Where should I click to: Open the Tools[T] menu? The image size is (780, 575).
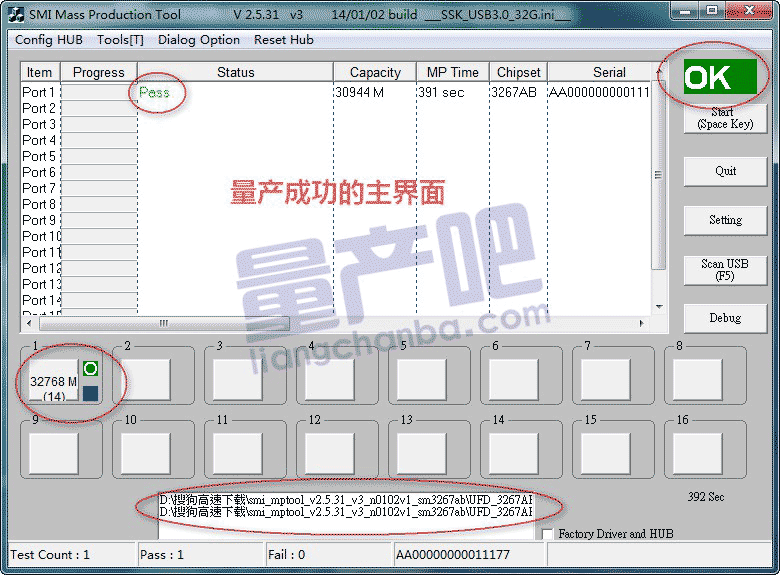pos(120,40)
